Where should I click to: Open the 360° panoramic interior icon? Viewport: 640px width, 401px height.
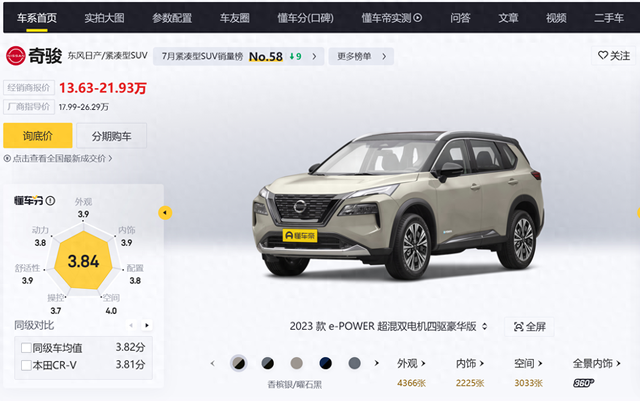[x=583, y=383]
